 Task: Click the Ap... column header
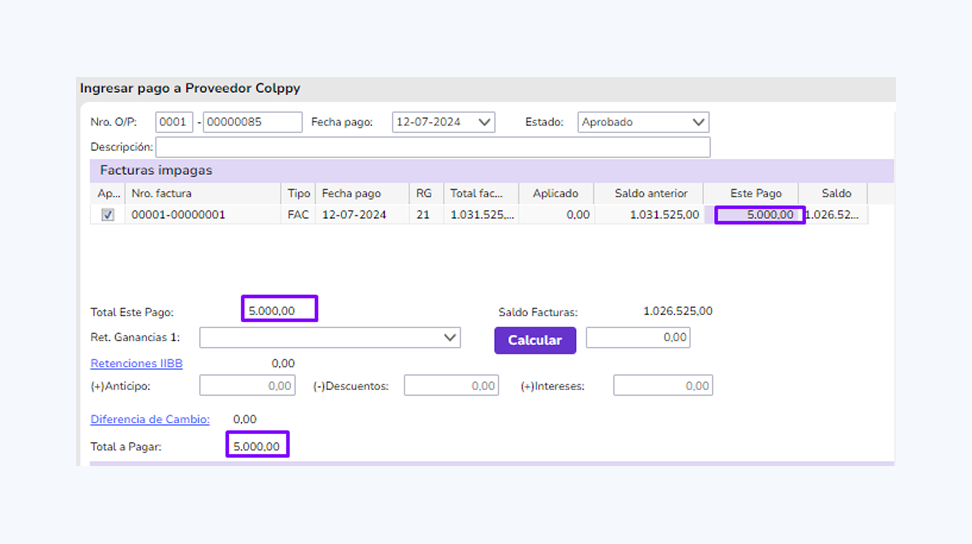point(108,193)
